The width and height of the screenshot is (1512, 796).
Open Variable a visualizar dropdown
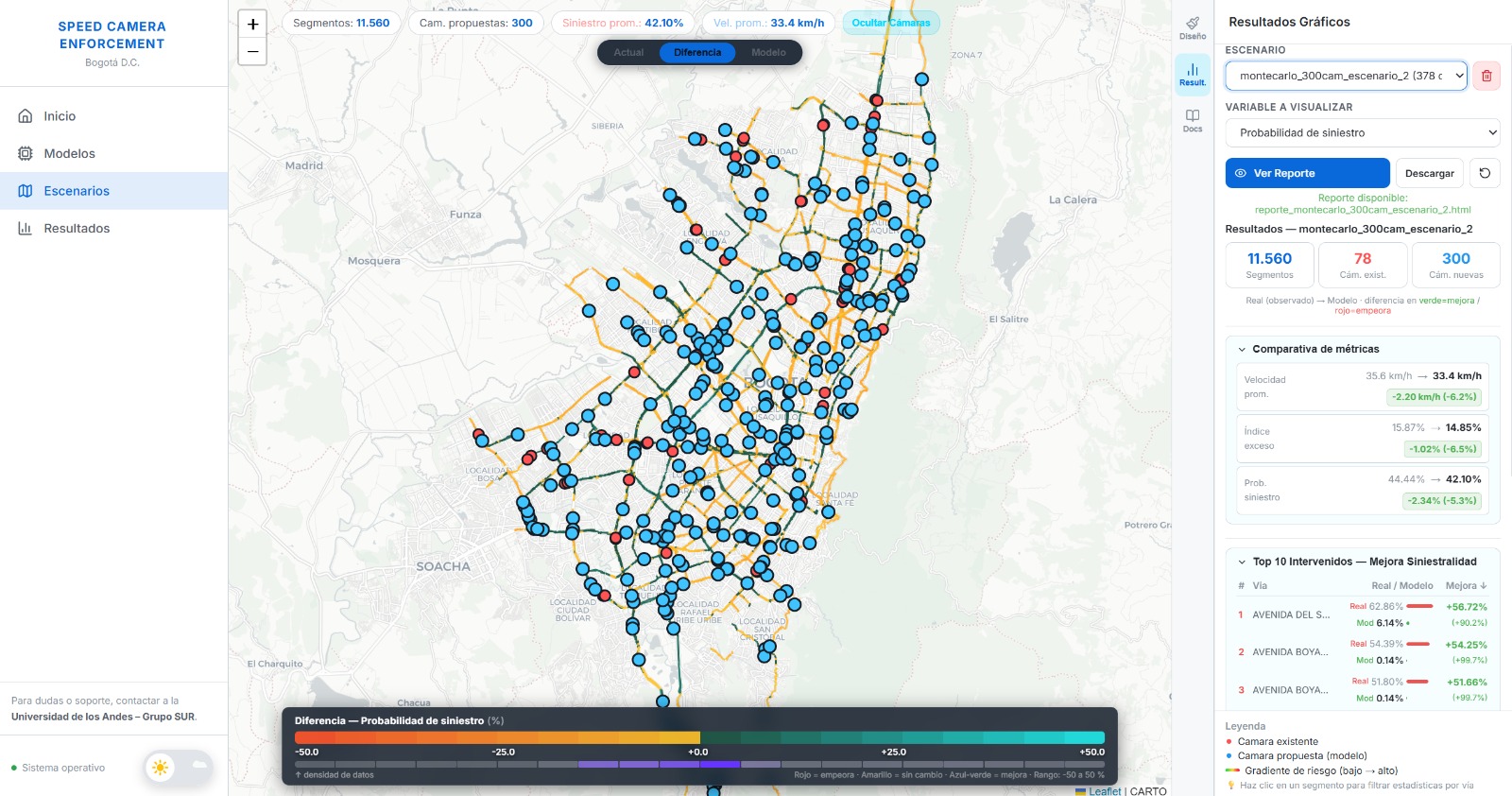(1362, 133)
